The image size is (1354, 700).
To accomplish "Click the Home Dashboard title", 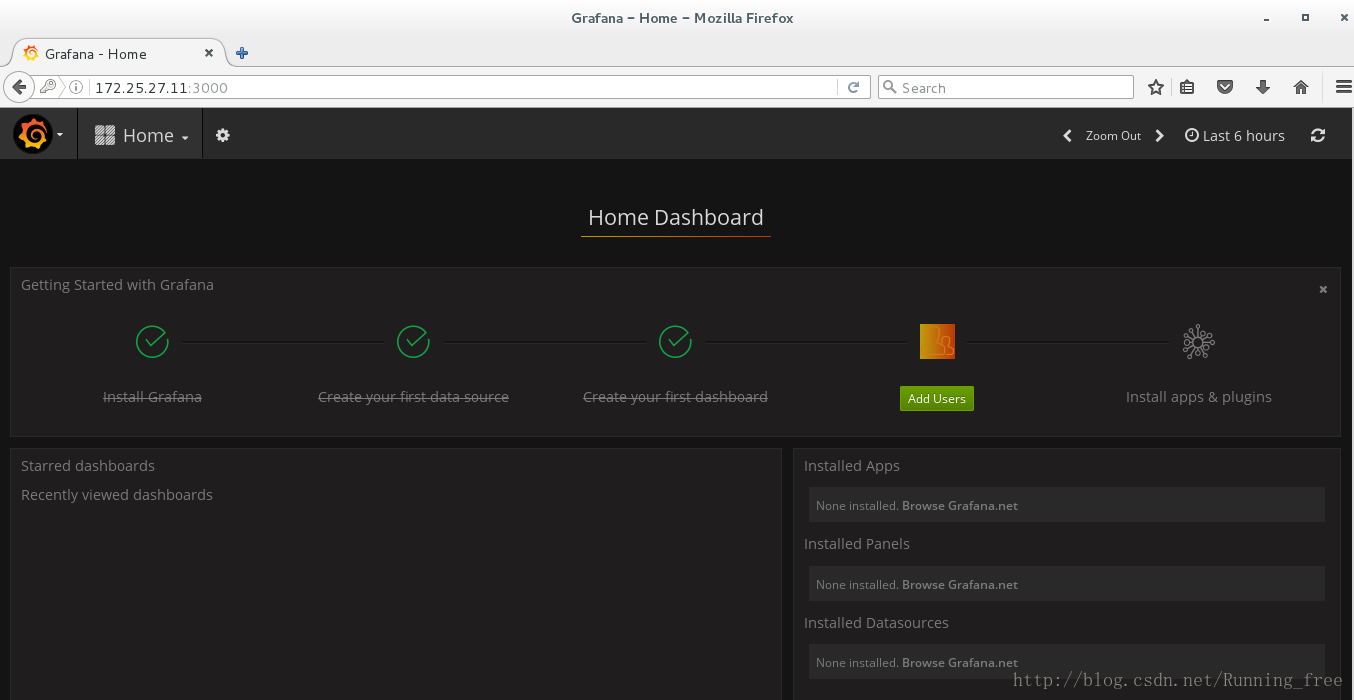I will point(675,217).
